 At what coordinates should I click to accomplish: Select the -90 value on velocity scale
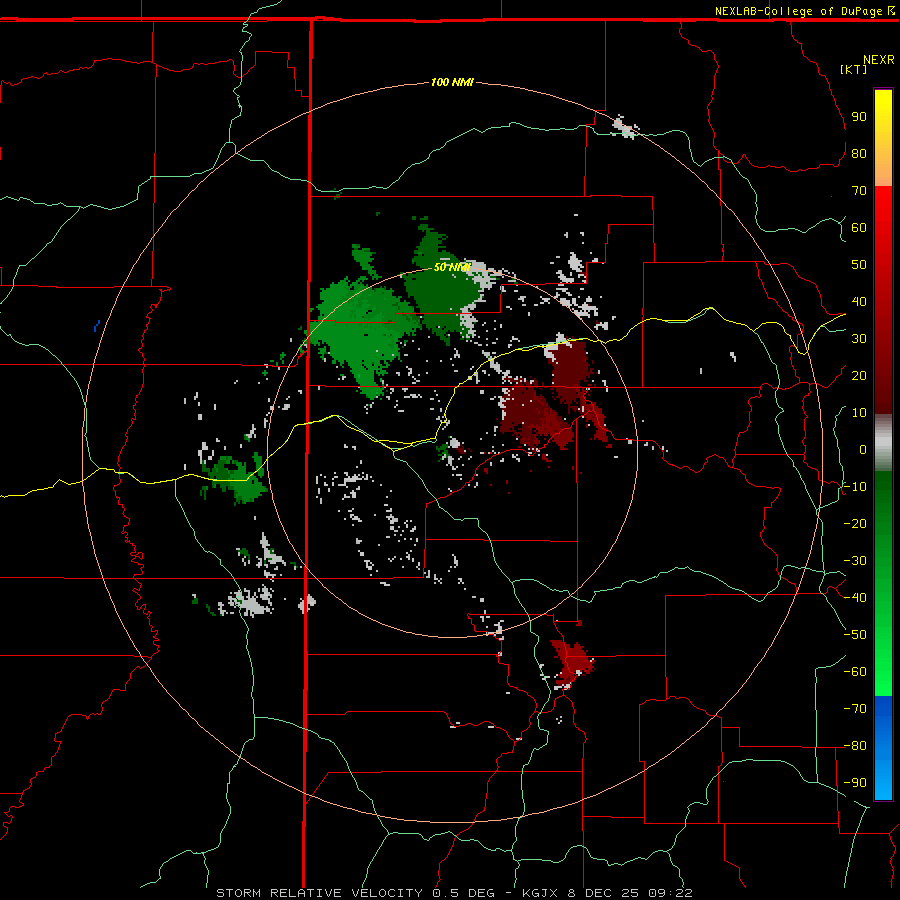855,783
